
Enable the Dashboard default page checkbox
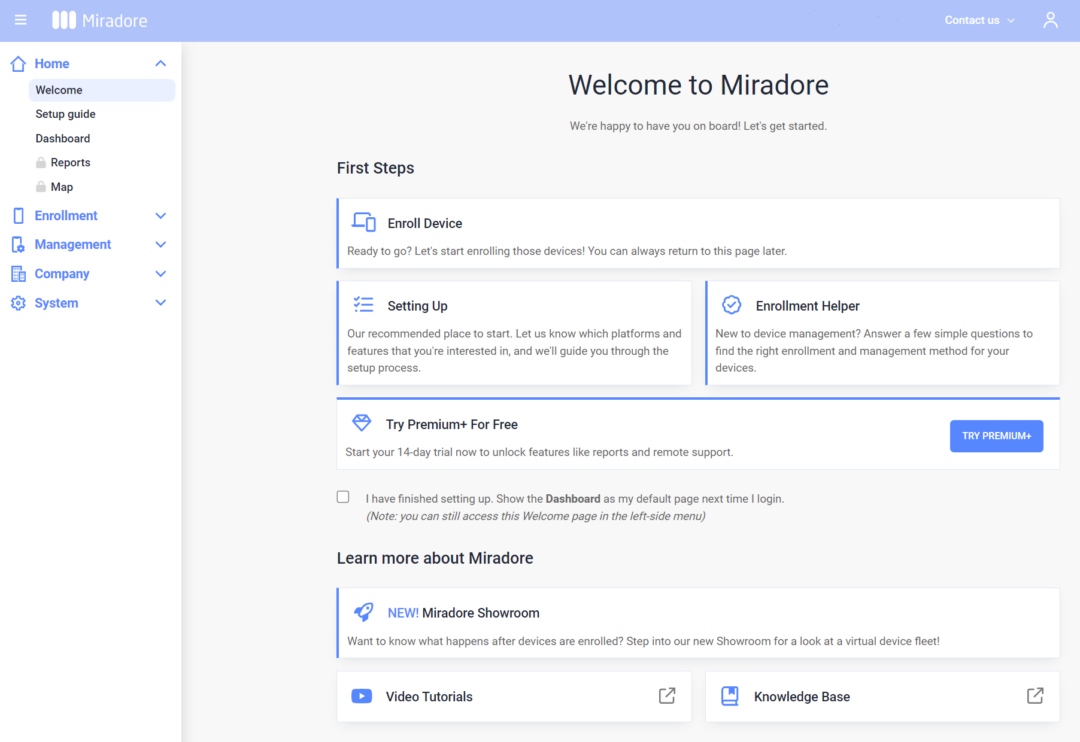pos(343,496)
